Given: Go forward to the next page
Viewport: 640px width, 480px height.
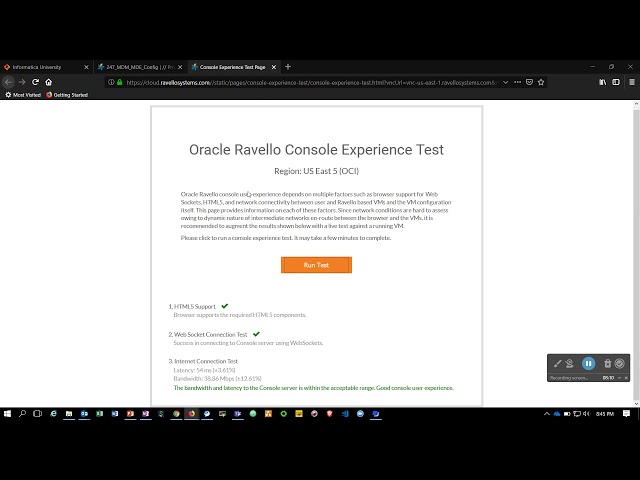Looking at the screenshot, I should [x=22, y=82].
